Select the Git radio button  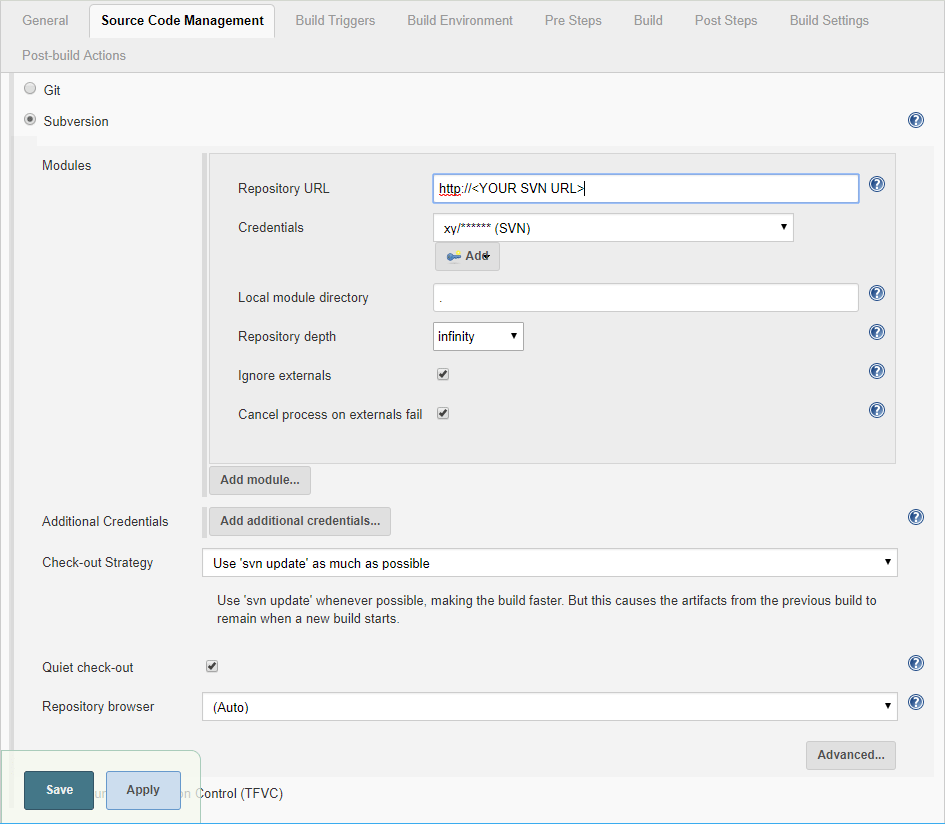30,89
